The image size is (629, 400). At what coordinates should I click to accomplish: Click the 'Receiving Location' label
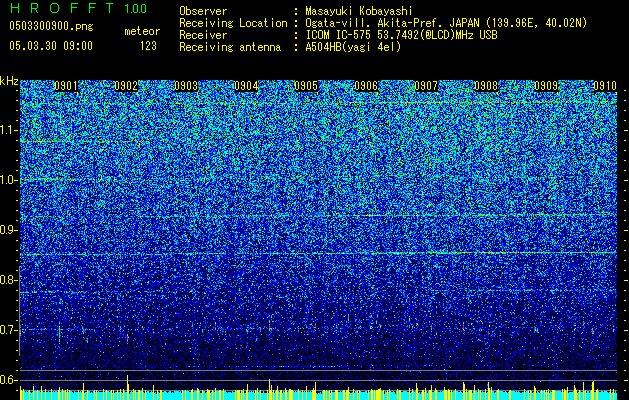pos(233,23)
